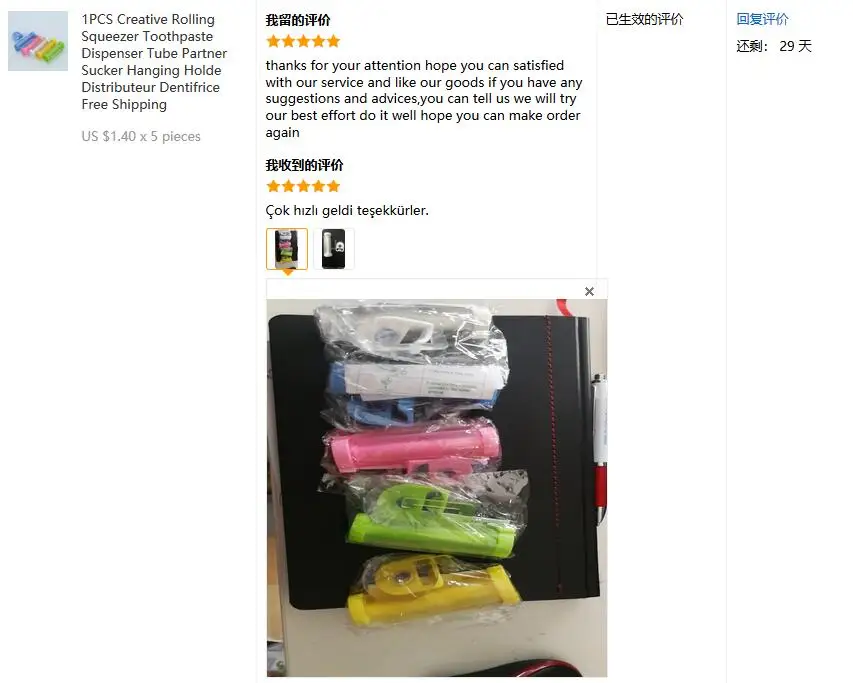Click the orange pointer below selected thumbnail
This screenshot has height=683, width=853.
[287, 272]
